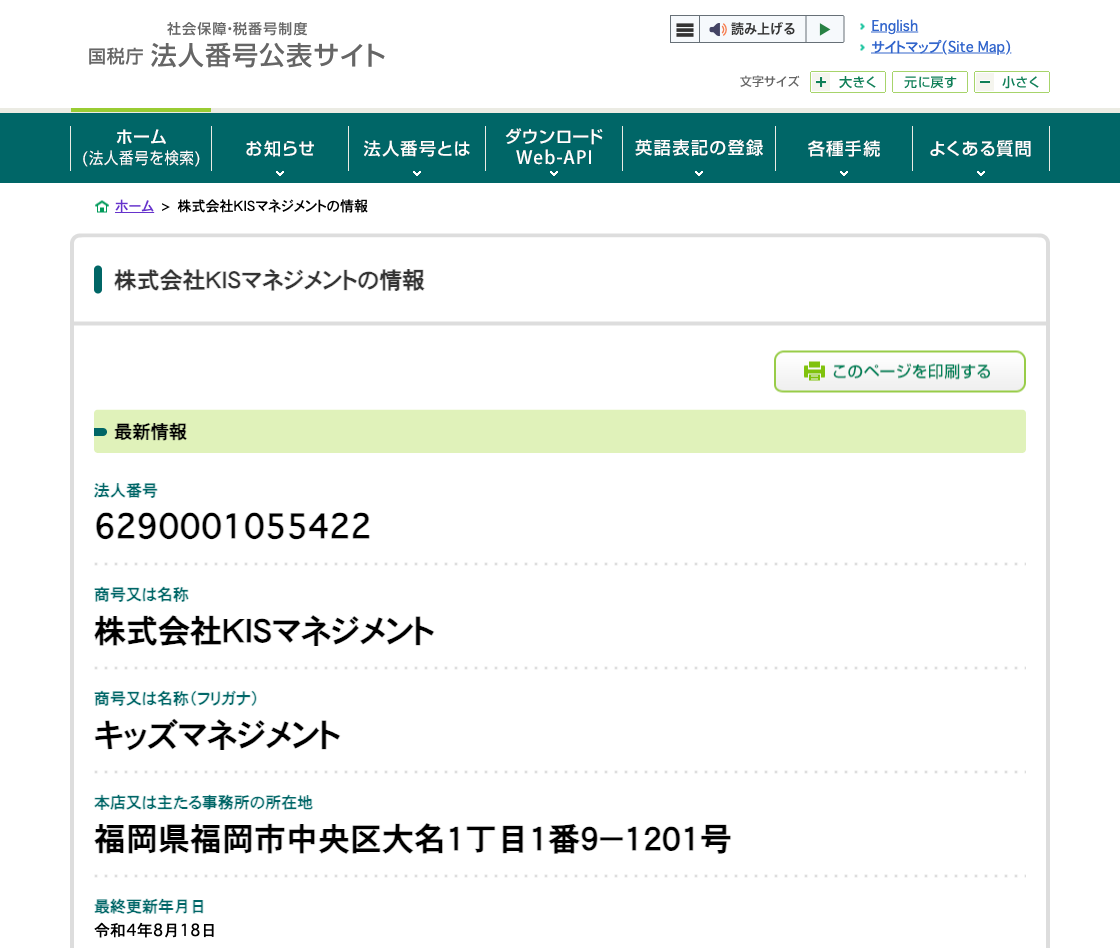This screenshot has height=948, width=1120.
Task: Select update date 令和4年8月18日
Action: (x=155, y=930)
